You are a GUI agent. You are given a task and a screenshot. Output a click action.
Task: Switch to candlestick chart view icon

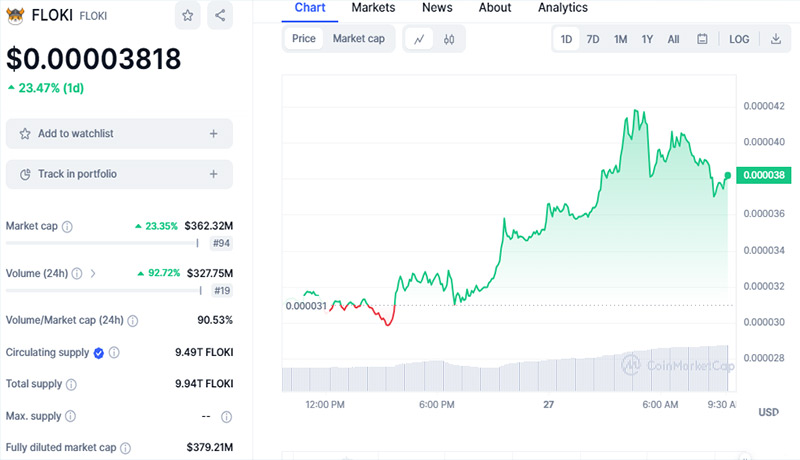click(449, 39)
